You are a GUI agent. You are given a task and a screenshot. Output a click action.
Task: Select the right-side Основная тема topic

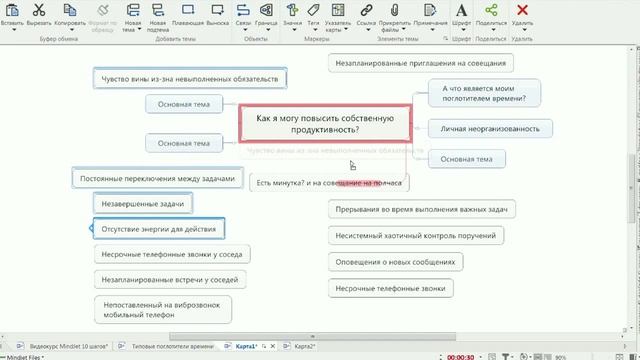click(x=467, y=159)
